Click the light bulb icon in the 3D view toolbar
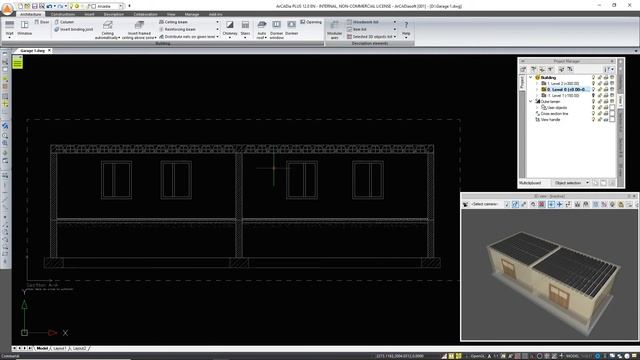This screenshot has width=640, height=360. click(x=612, y=204)
